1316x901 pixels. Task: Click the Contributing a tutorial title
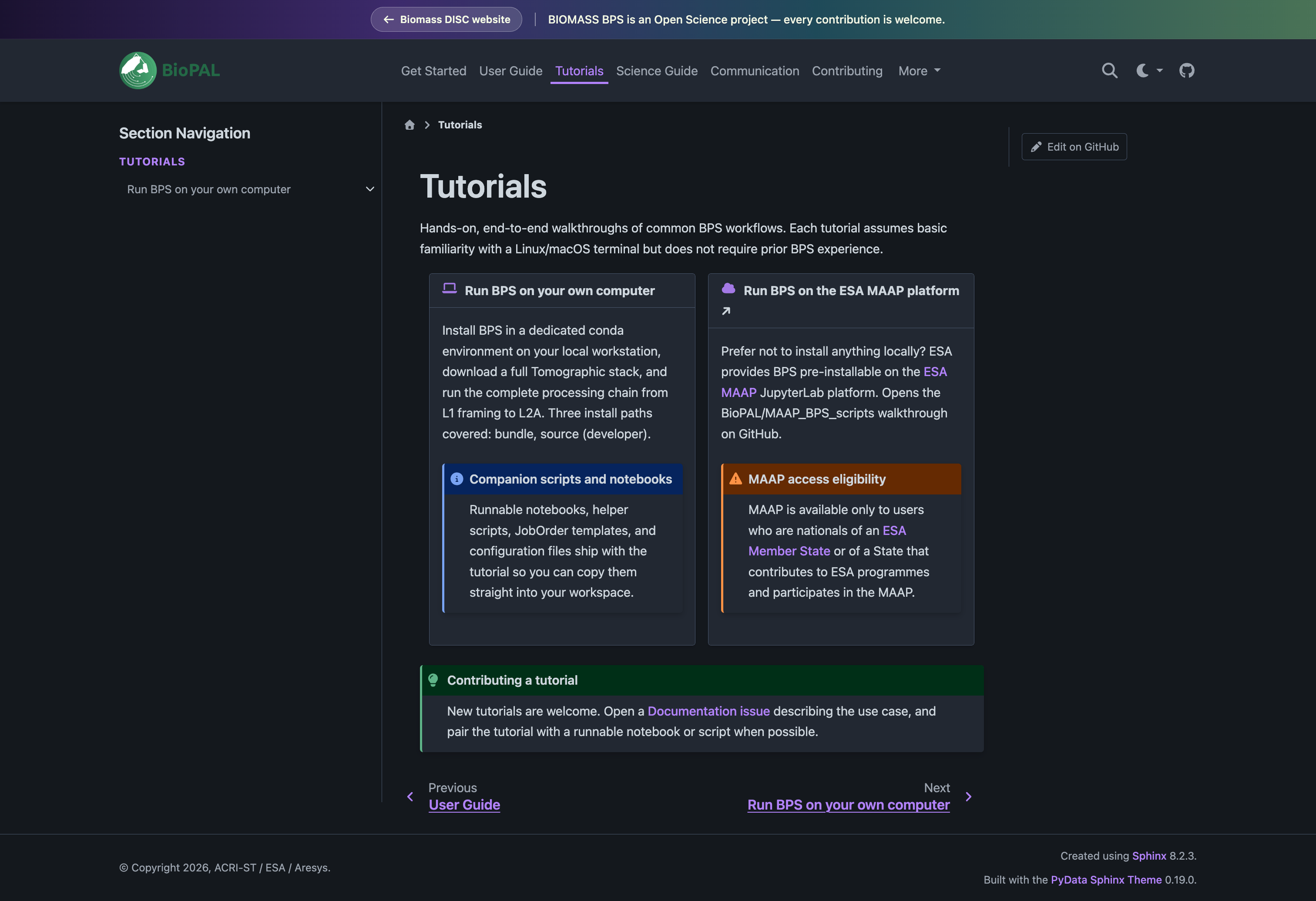(512, 680)
